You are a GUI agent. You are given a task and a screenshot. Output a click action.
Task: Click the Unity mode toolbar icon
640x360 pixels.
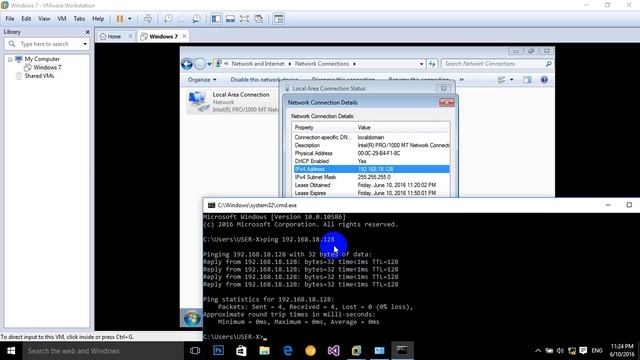point(258,19)
